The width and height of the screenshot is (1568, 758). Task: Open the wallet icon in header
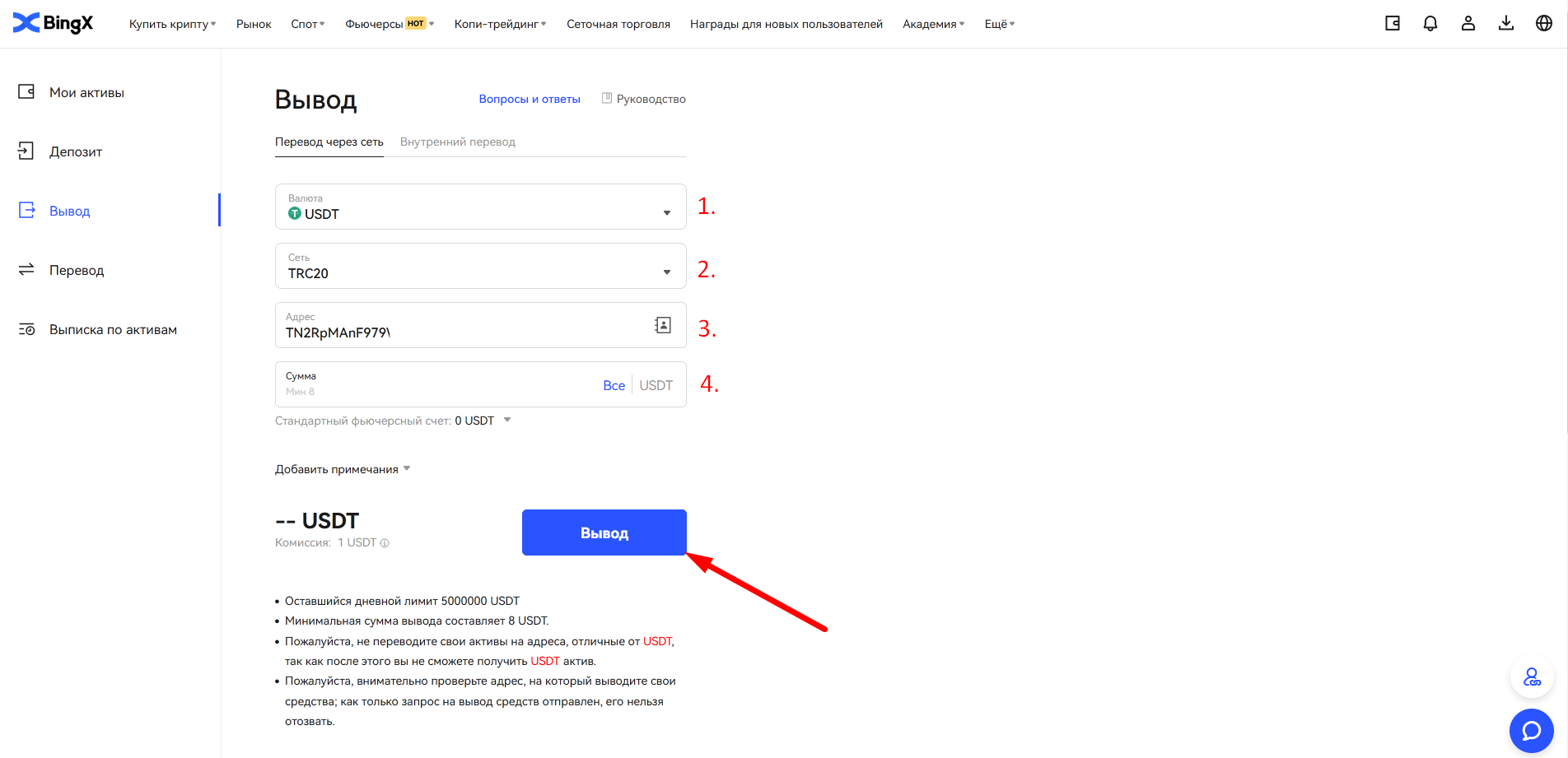(x=1393, y=23)
